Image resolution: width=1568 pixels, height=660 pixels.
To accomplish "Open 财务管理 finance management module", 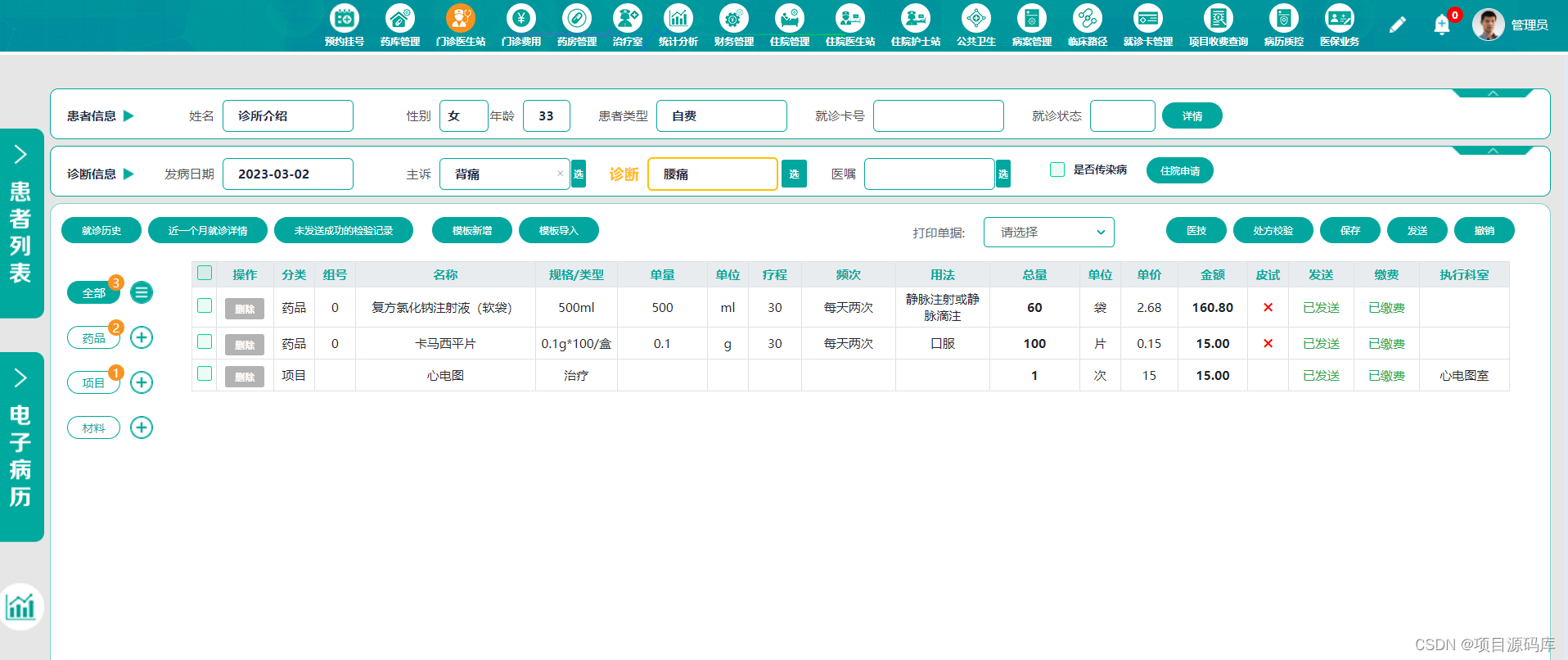I will coord(734,25).
